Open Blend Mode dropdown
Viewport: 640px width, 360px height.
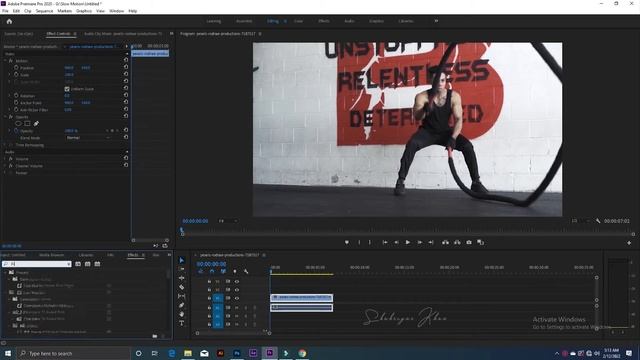89,138
